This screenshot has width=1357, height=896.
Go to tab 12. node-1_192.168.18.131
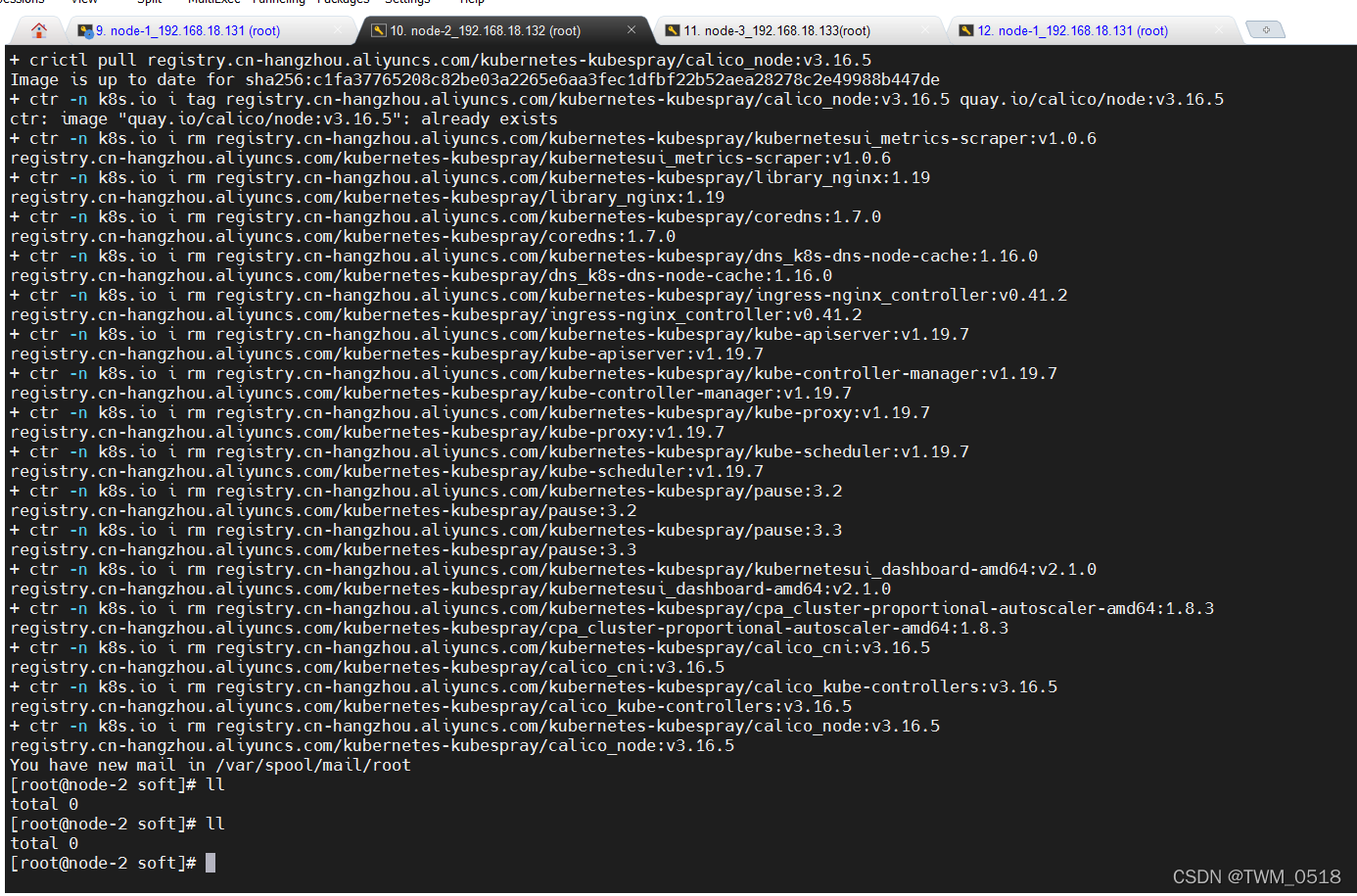coord(1073,30)
